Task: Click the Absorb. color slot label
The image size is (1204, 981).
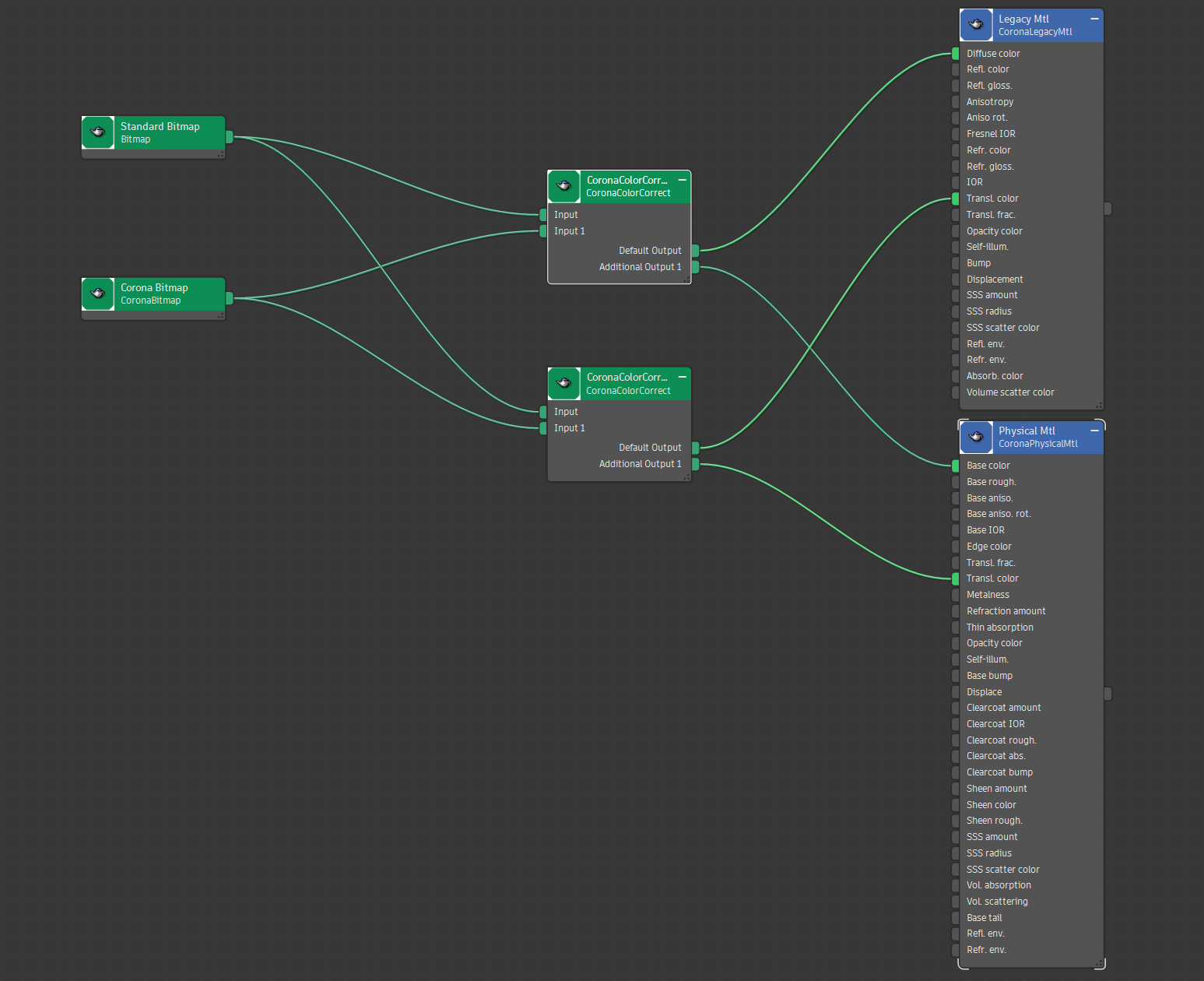Action: [995, 376]
